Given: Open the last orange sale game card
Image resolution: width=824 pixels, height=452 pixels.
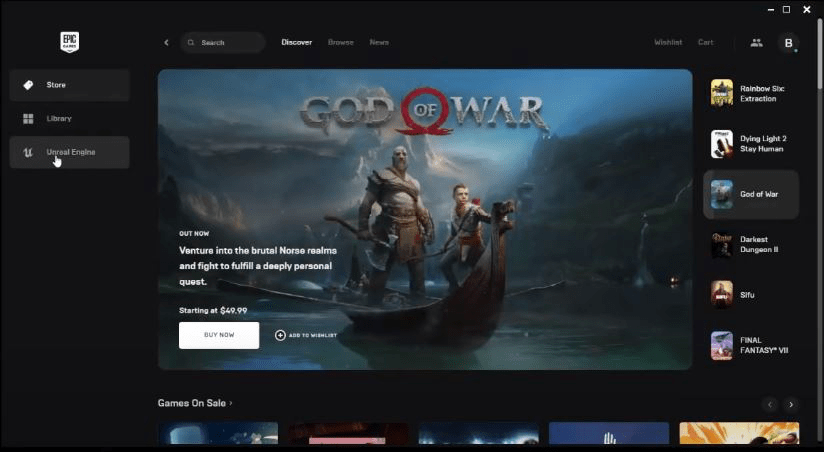Looking at the screenshot, I should pyautogui.click(x=739, y=434).
